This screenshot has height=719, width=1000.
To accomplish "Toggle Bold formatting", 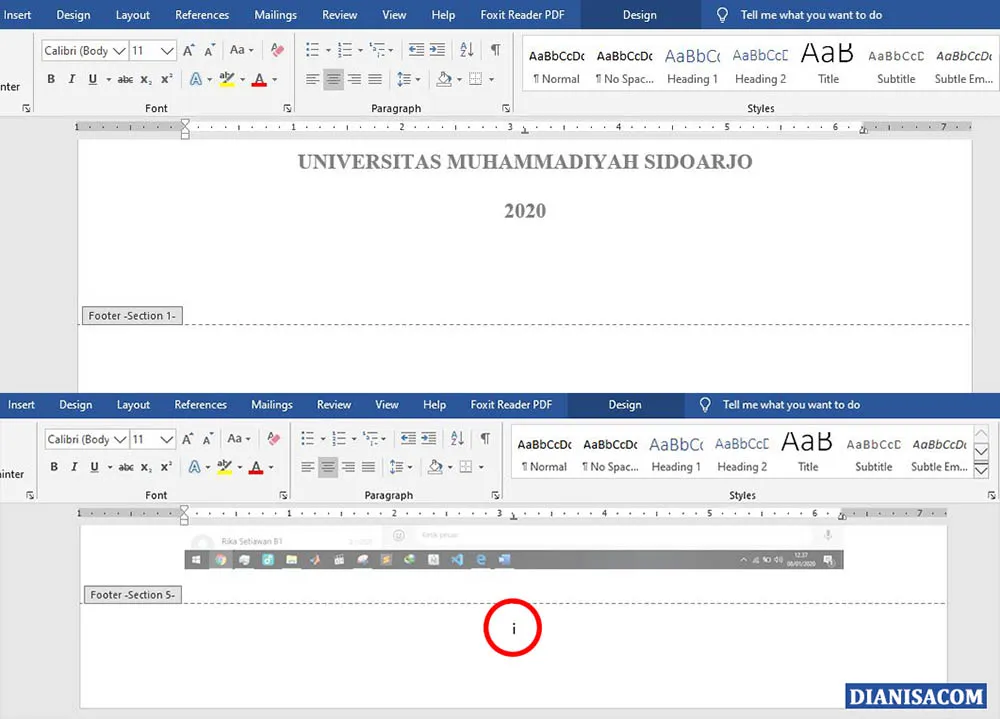I will click(x=51, y=78).
